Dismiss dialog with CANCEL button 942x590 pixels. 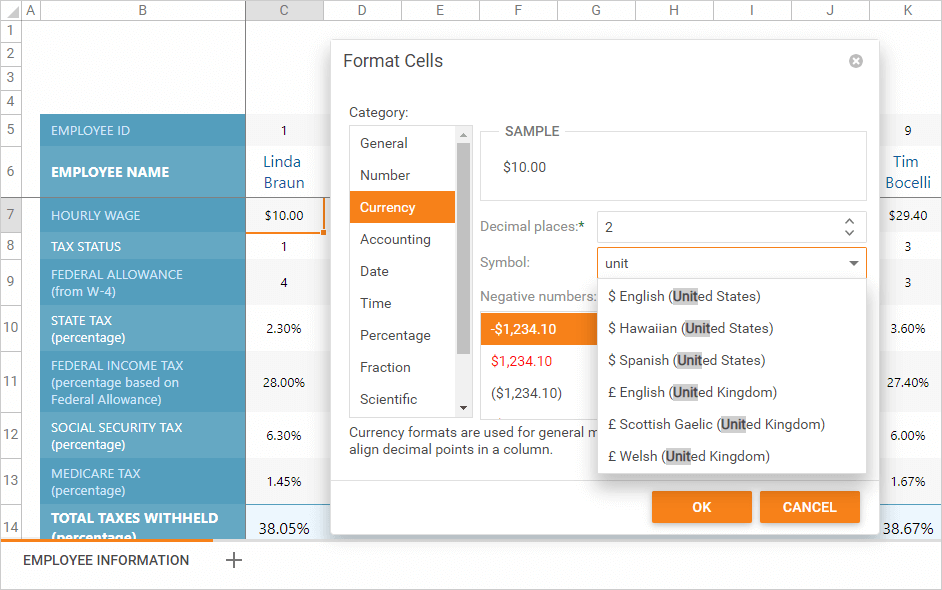809,507
